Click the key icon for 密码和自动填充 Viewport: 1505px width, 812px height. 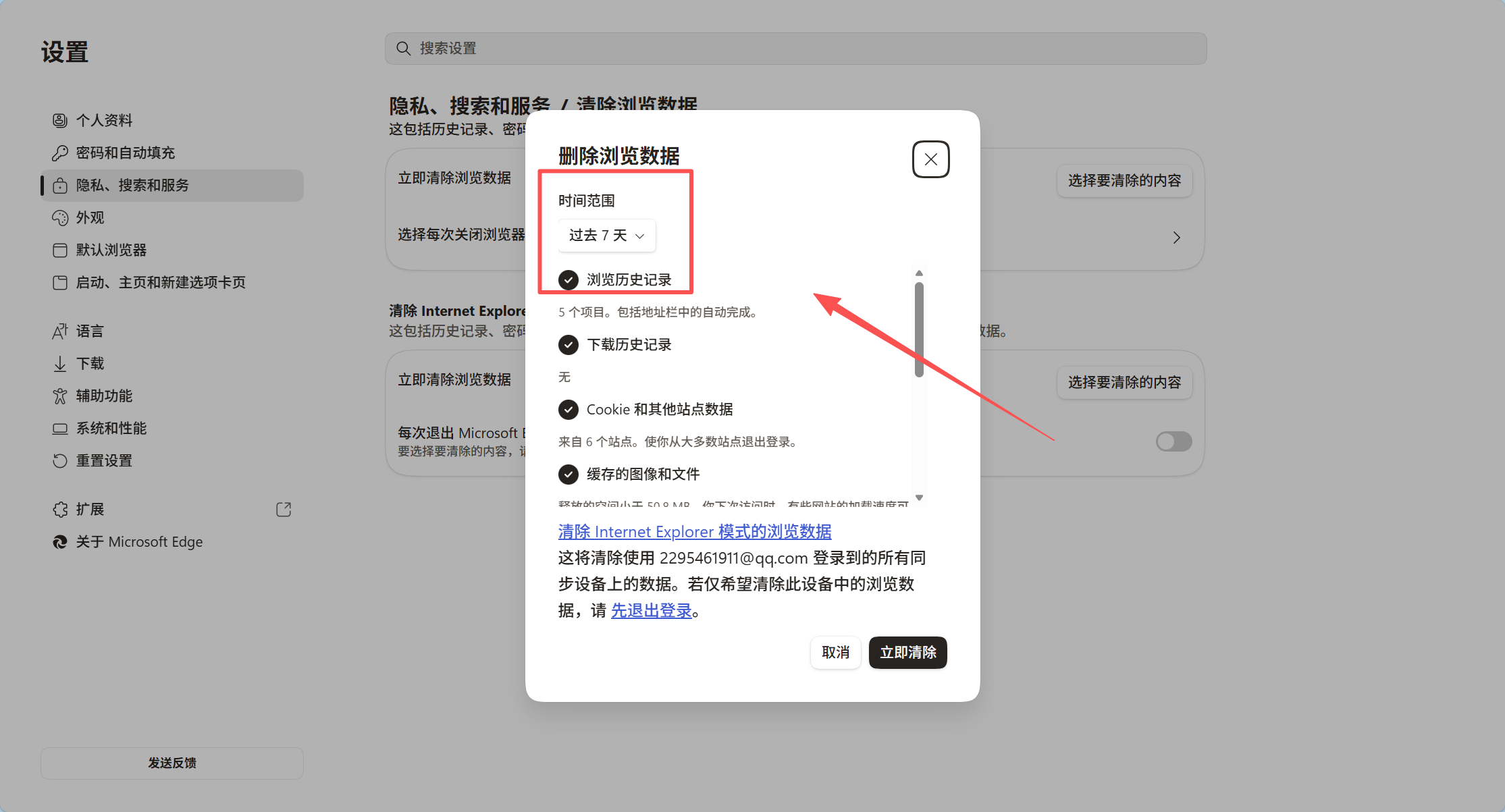click(60, 153)
